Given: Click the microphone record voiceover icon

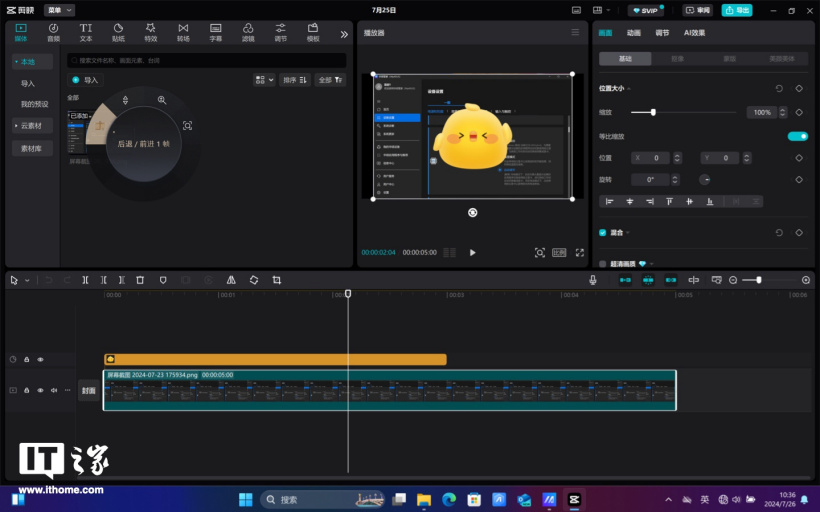Looking at the screenshot, I should pos(593,280).
